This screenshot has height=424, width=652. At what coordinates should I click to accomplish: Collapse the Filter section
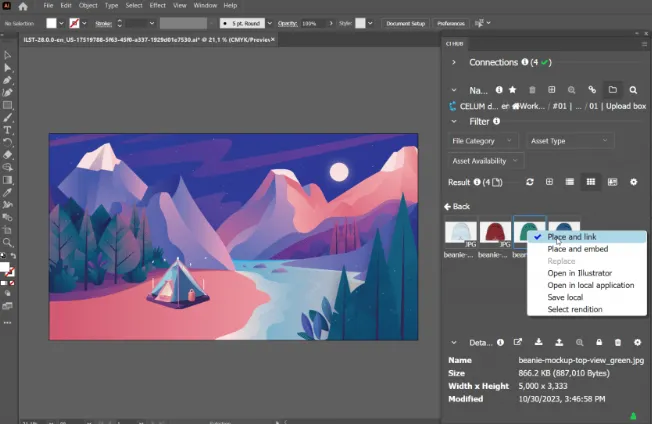(x=454, y=121)
